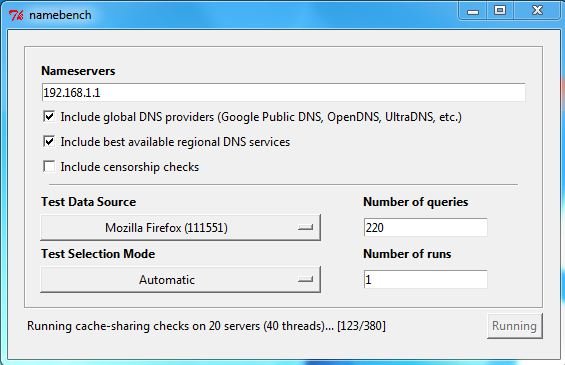
Task: Enable the Include censorship checks checkbox
Action: (49, 166)
